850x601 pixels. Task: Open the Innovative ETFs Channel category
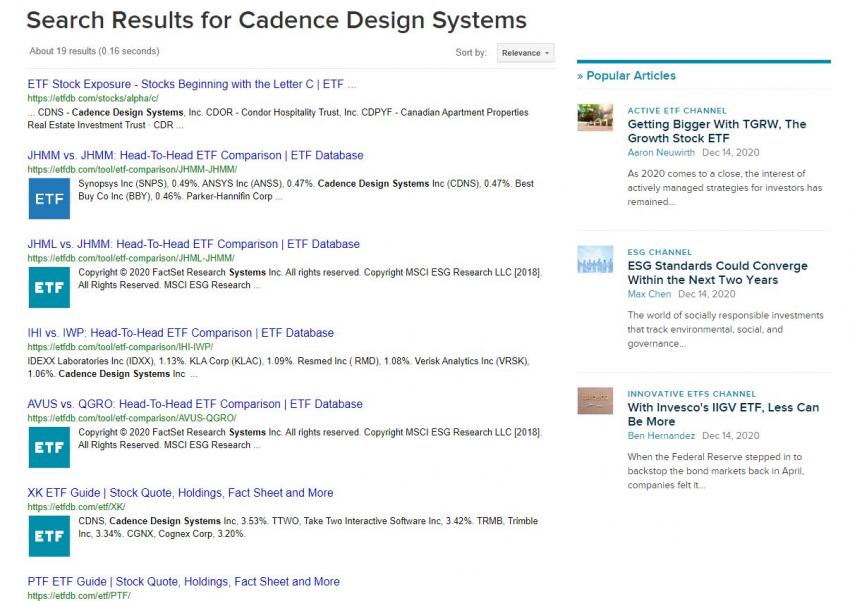coord(692,393)
